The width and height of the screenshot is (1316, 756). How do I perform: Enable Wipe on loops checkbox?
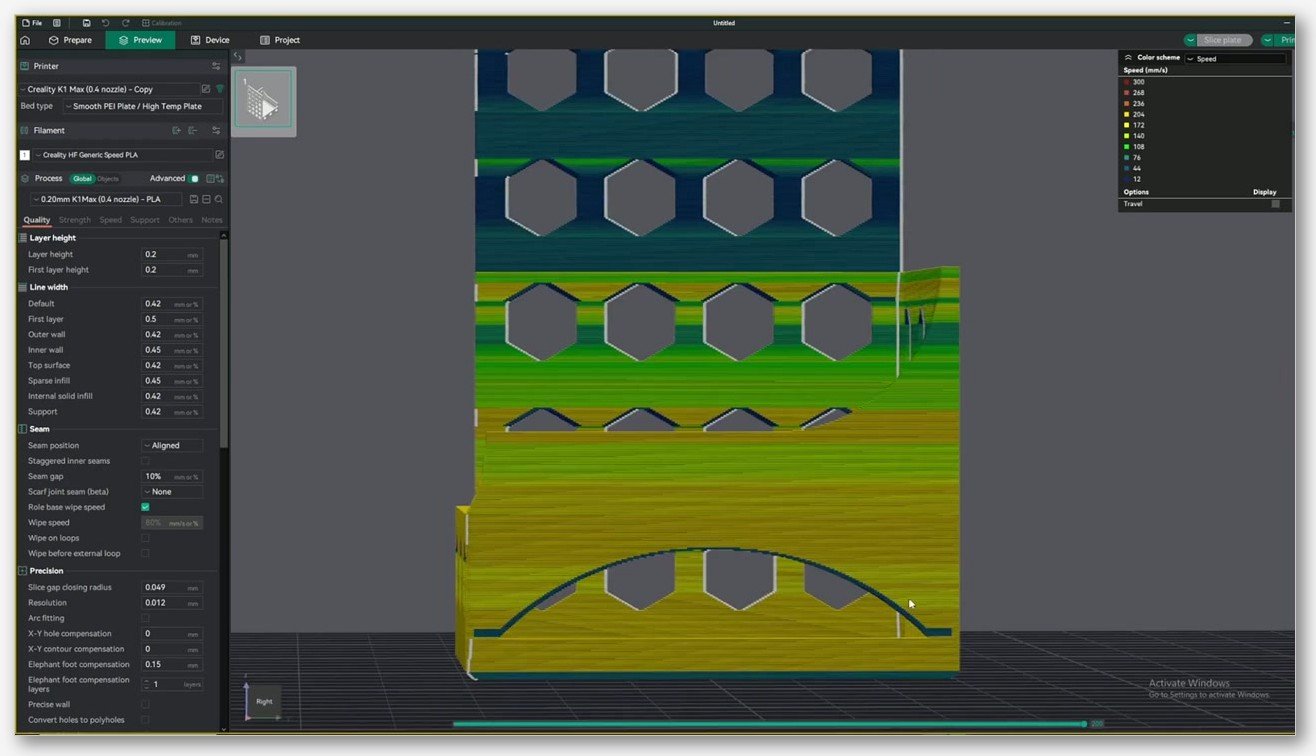tap(145, 538)
